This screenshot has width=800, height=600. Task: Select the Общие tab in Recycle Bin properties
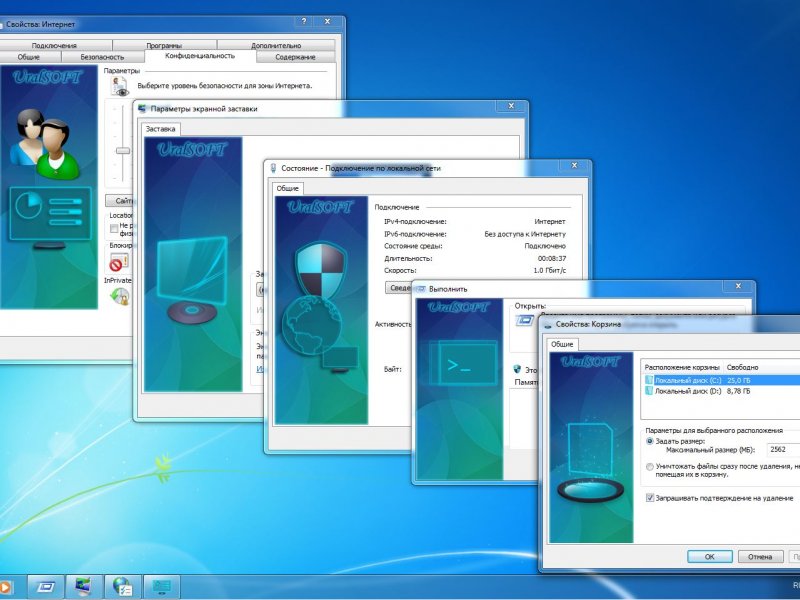click(x=562, y=344)
